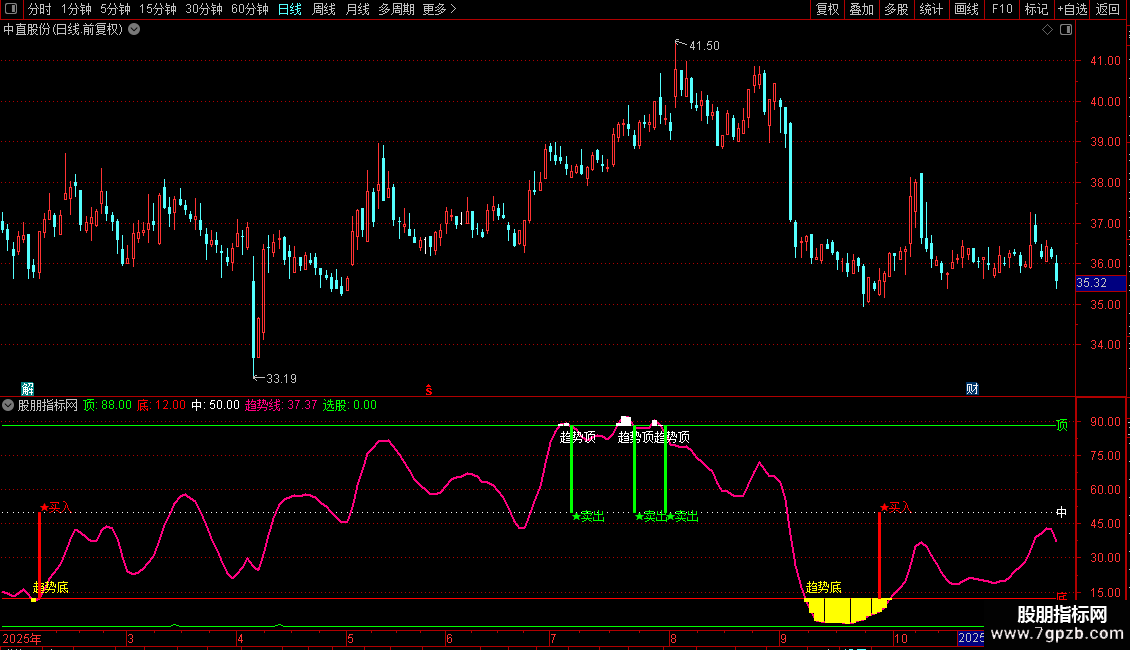Click the 底: 12.00 indicator value
This screenshot has height=650, width=1130.
(x=161, y=405)
